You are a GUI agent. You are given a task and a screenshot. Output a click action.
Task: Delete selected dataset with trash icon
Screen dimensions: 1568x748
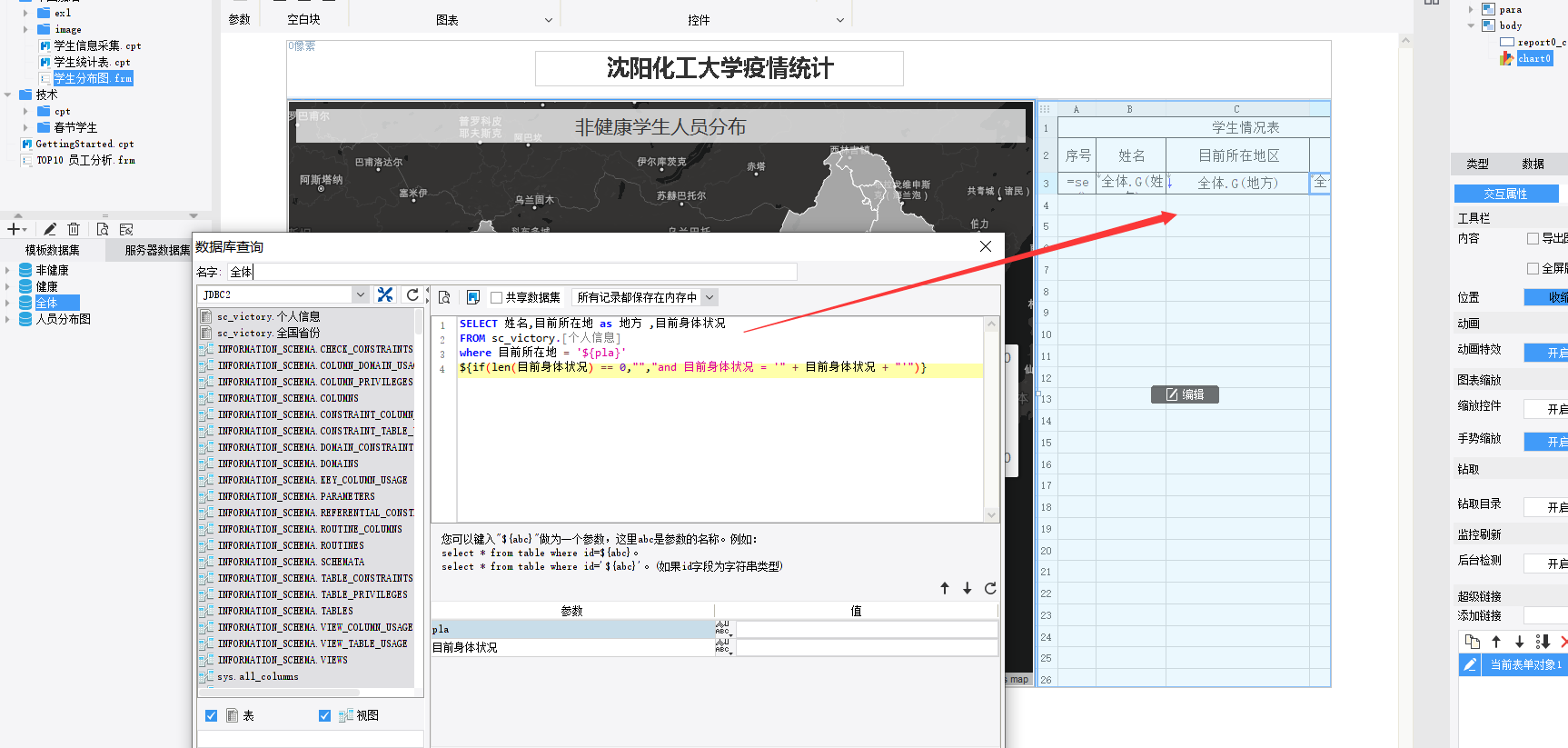pyautogui.click(x=74, y=229)
